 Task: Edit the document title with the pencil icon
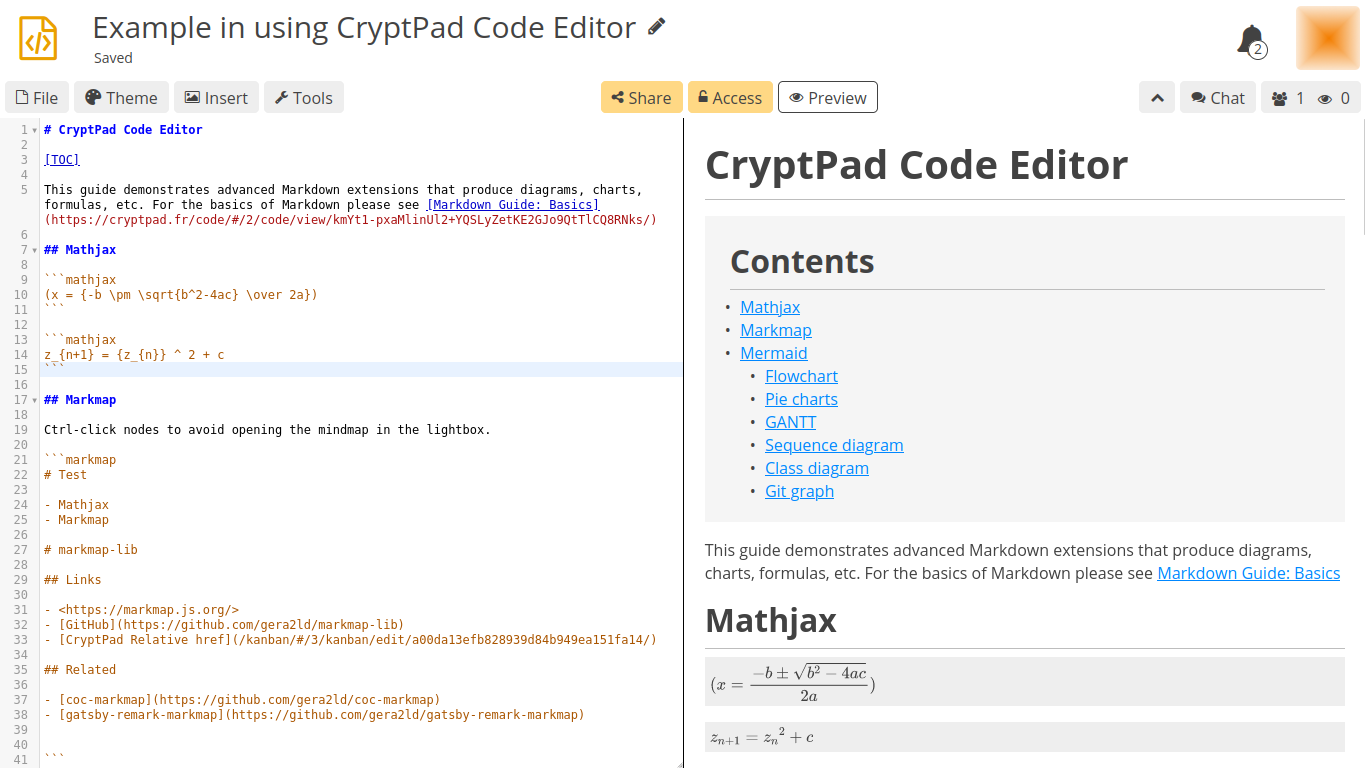tap(656, 27)
